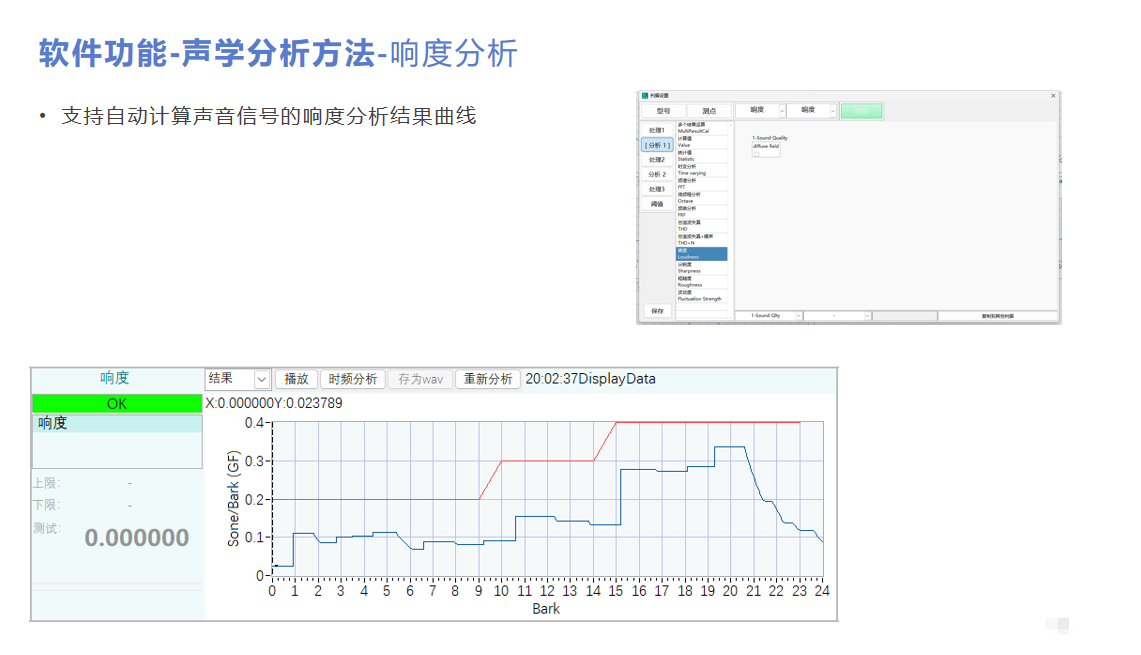Click the 保存 button in dialog
Screen dimensions: 1141x655
pos(657,311)
